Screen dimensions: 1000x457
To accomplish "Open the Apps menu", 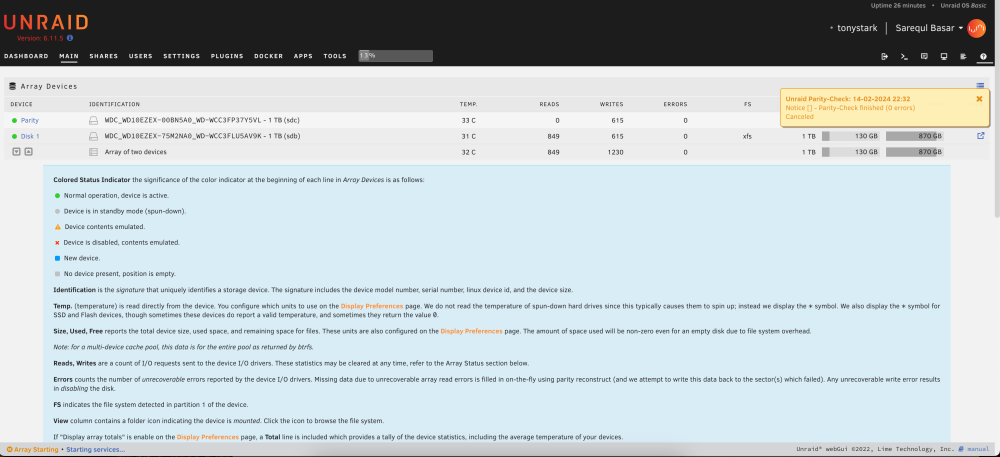I will pos(303,56).
